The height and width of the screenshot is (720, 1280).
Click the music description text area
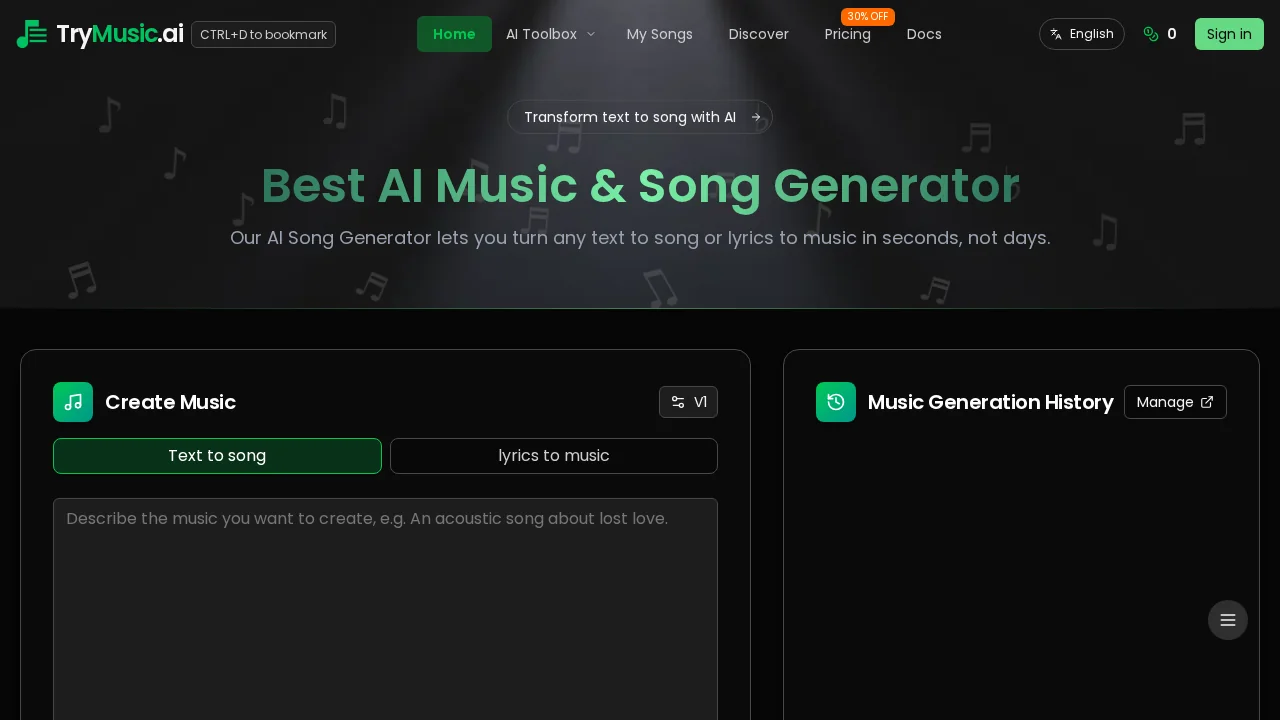tap(385, 600)
